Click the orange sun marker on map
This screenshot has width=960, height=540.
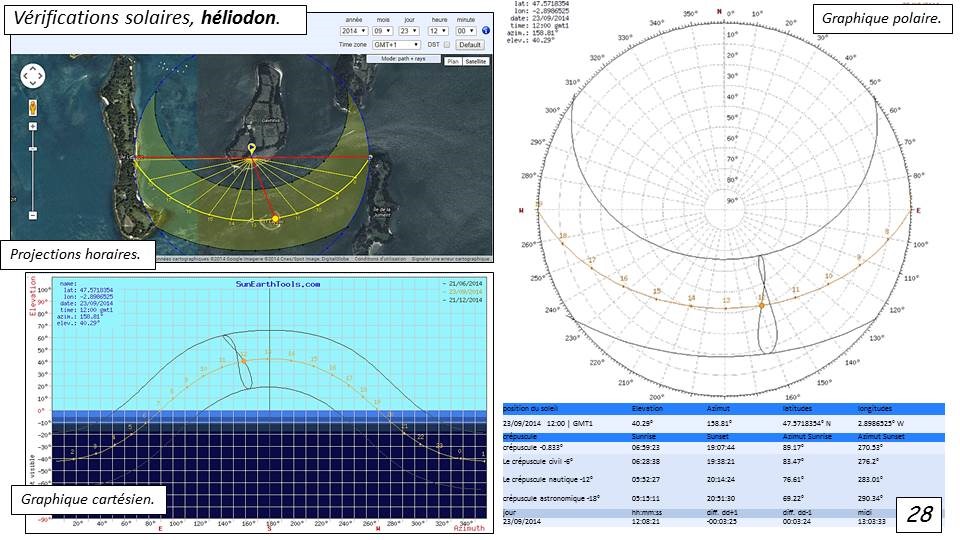coord(276,218)
